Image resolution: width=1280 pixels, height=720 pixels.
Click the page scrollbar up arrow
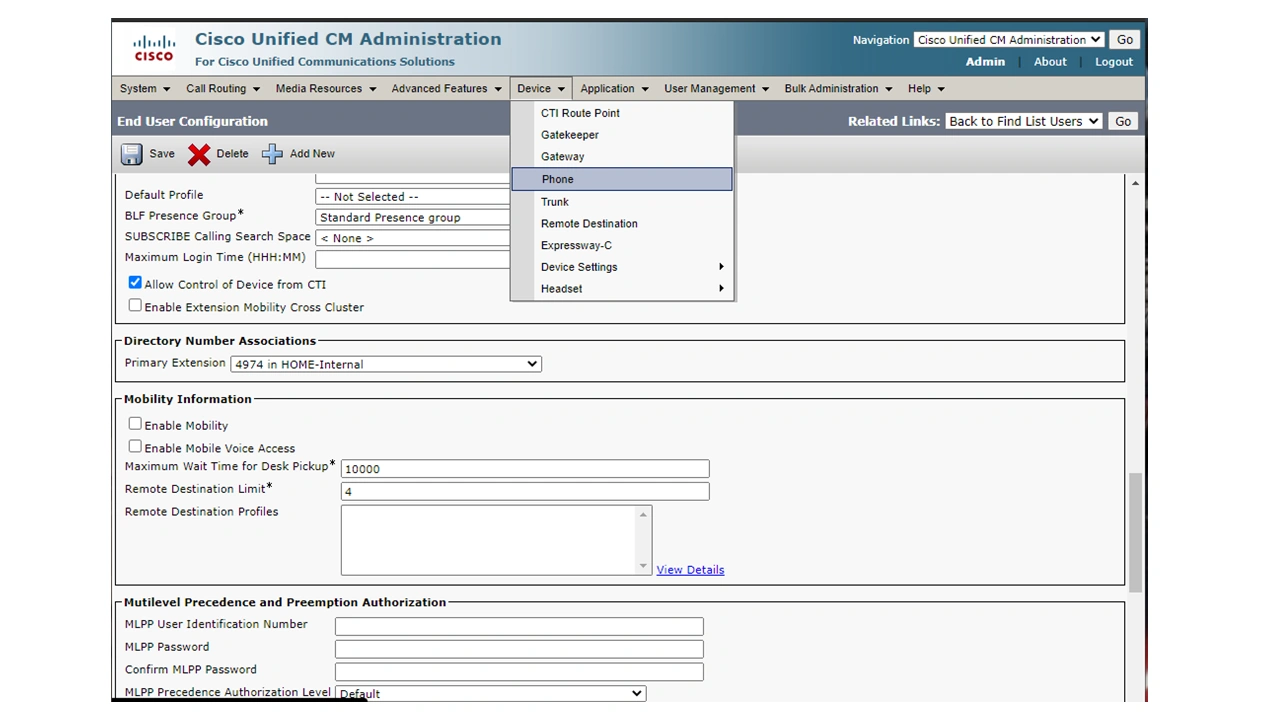[x=1135, y=183]
